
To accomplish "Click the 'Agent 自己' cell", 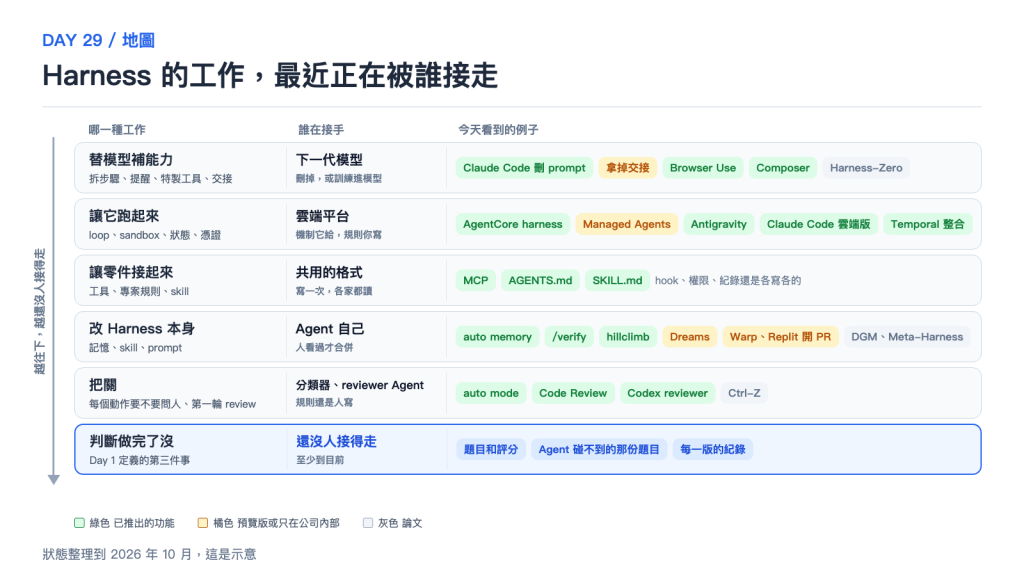I will point(330,328).
